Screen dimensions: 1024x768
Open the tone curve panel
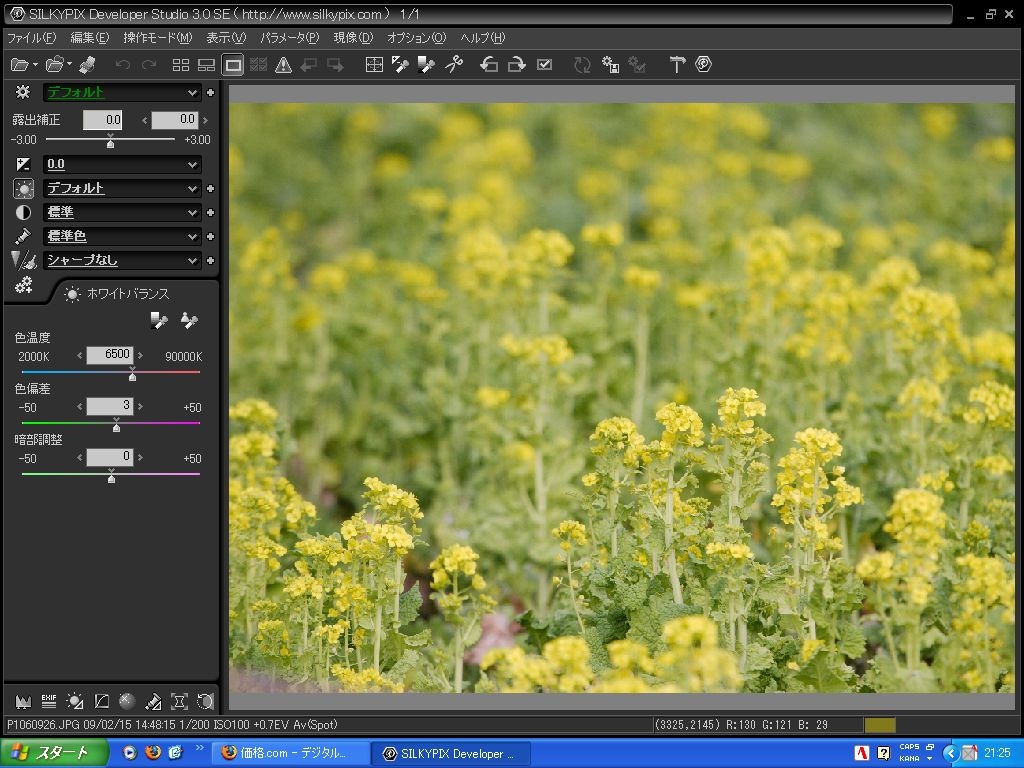[101, 701]
